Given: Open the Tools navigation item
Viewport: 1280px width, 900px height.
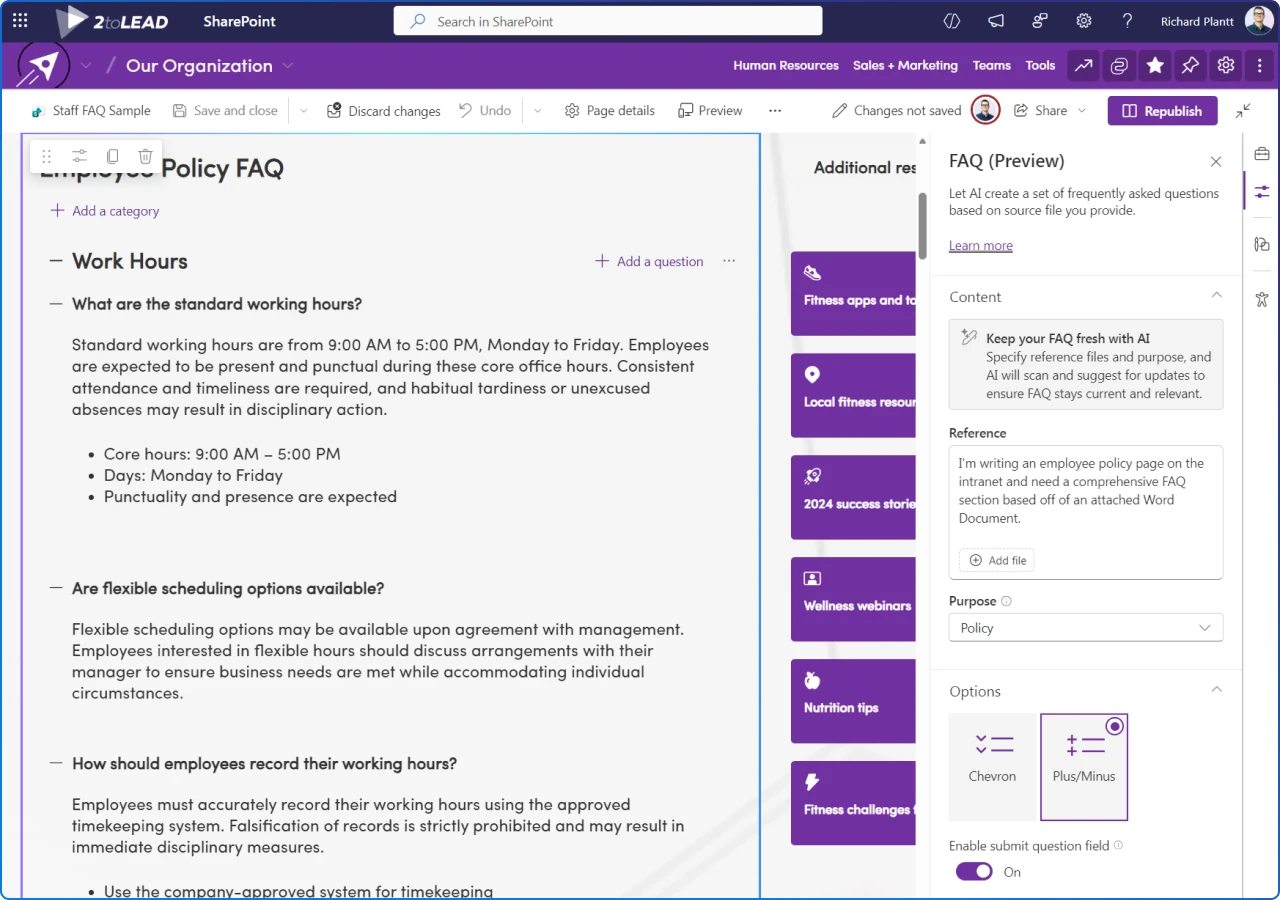Looking at the screenshot, I should pos(1040,66).
